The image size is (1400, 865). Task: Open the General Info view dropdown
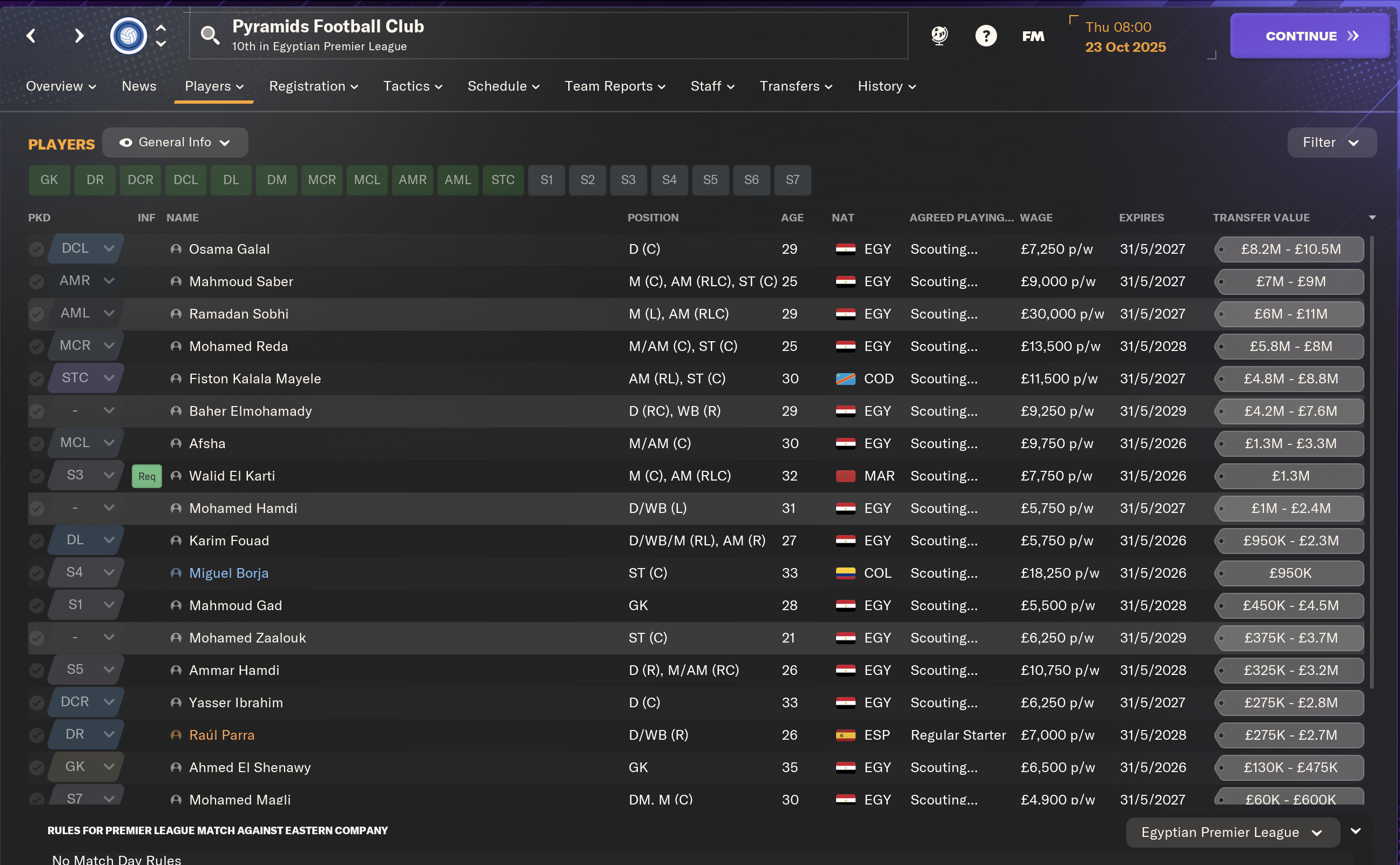coord(174,143)
